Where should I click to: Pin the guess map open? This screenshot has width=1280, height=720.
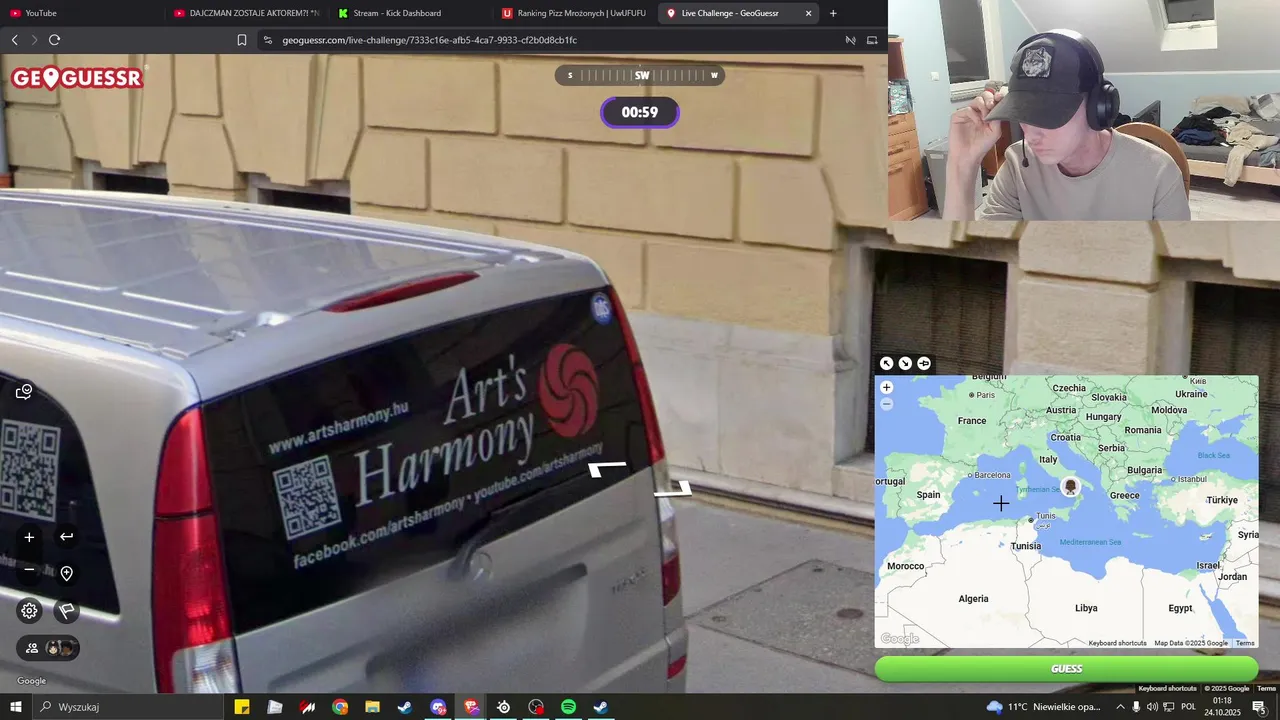pos(924,363)
